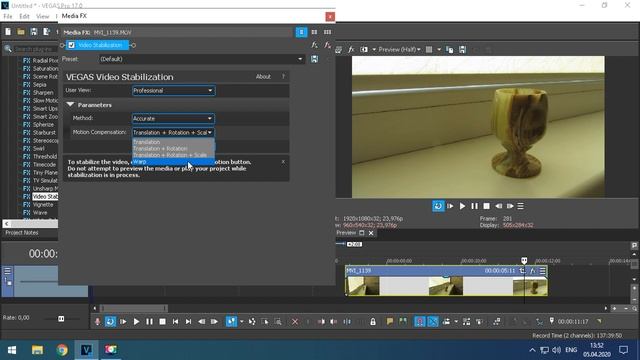Screen dimensions: 640x360
Task: Click the save project floppy icon
Action: coord(34,32)
